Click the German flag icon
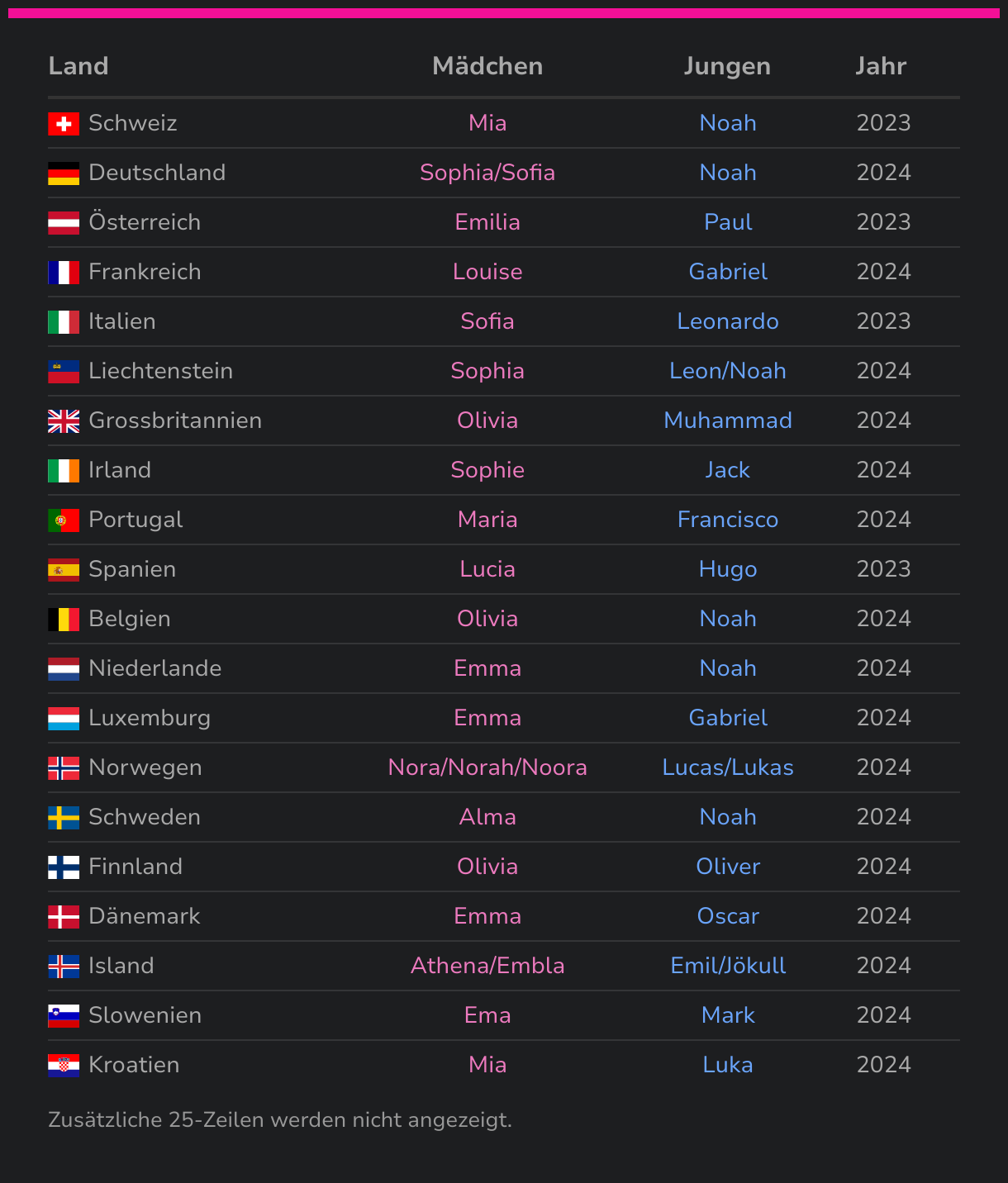The height and width of the screenshot is (1183, 1008). point(64,173)
